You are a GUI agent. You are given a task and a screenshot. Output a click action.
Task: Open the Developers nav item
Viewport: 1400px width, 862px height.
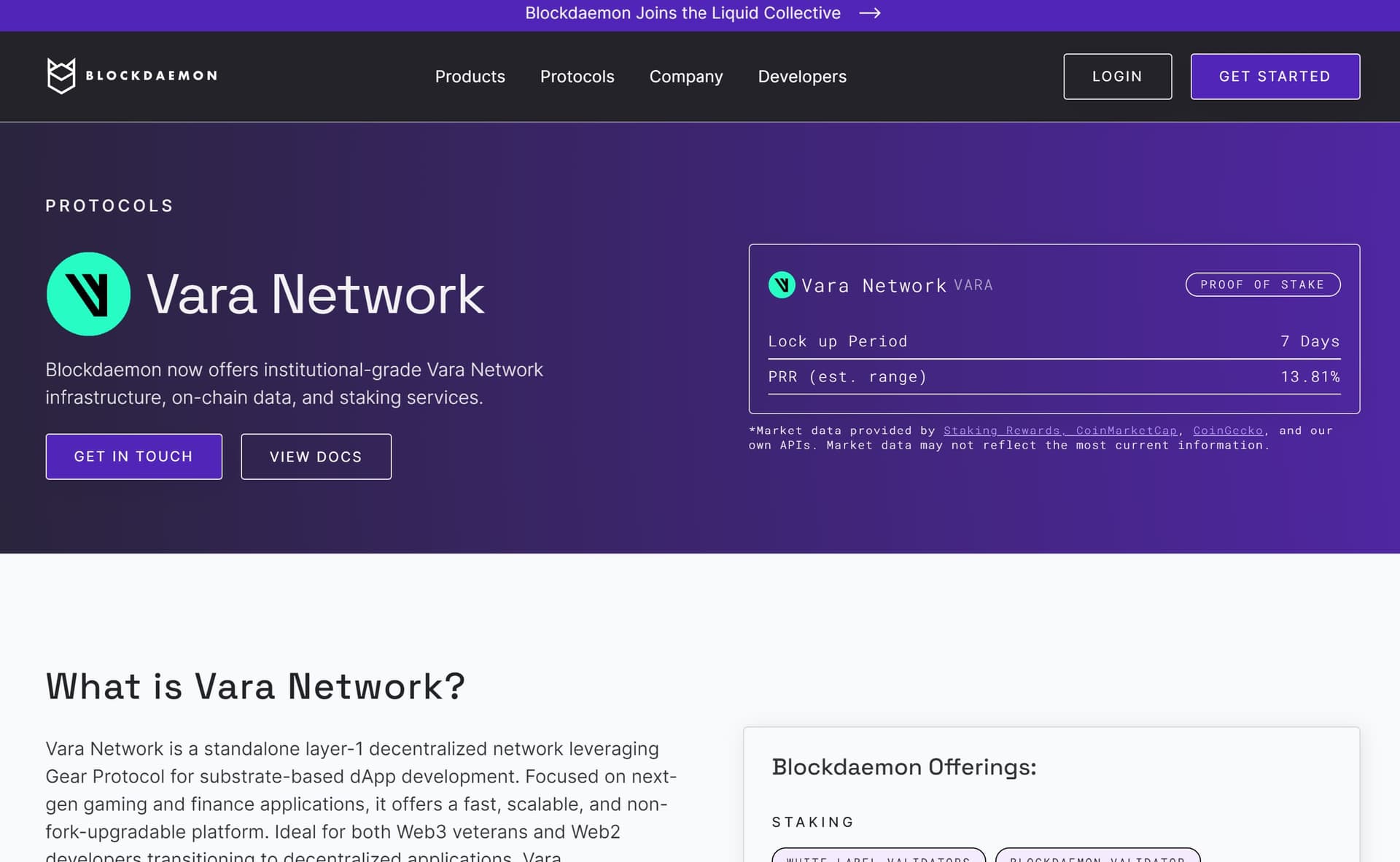point(801,77)
